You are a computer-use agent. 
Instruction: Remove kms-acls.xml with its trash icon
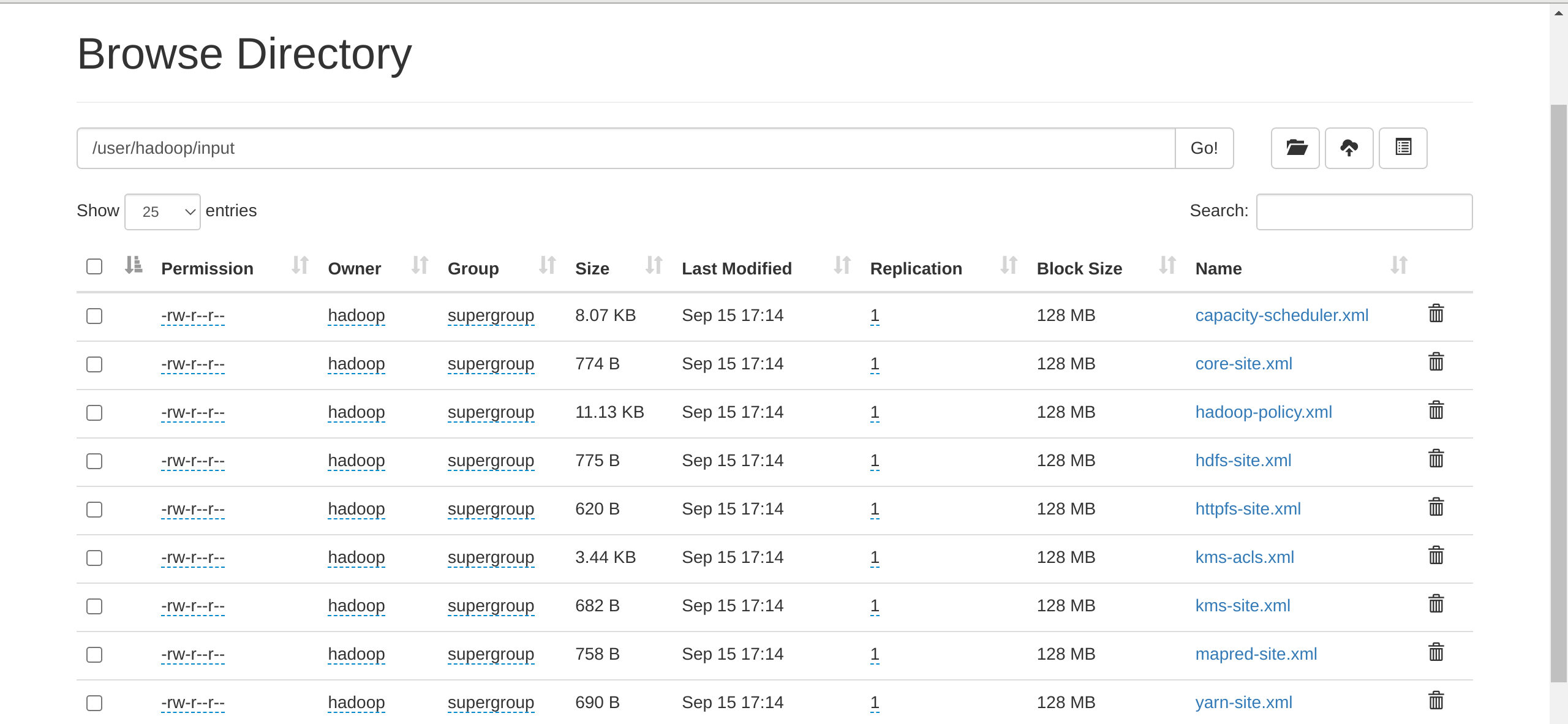click(1436, 556)
